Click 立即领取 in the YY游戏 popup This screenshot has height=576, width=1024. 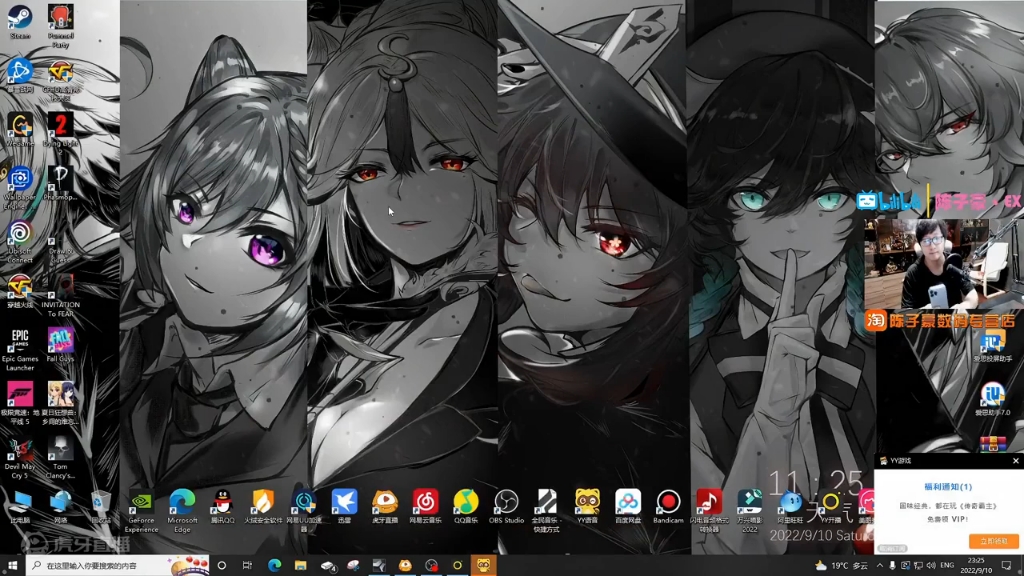point(993,541)
